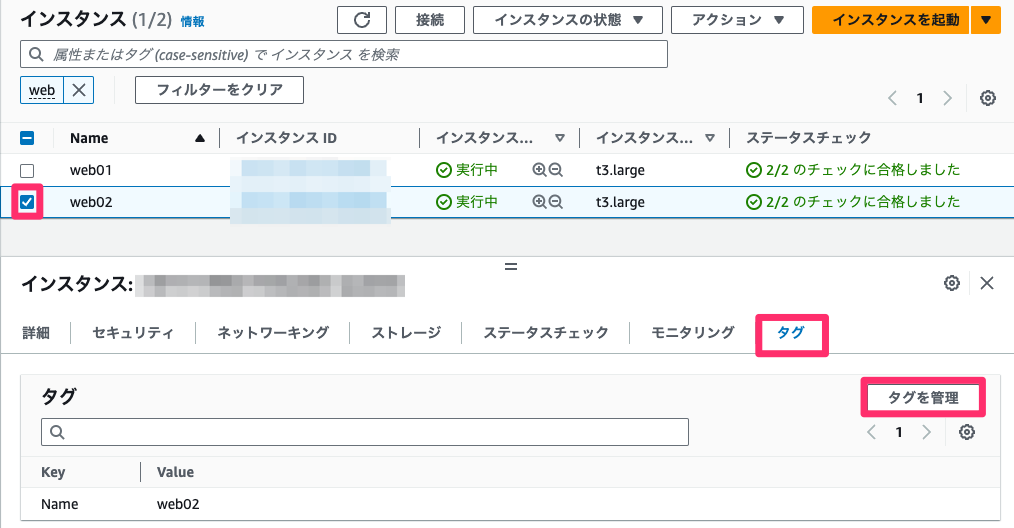The width and height of the screenshot is (1014, 528).
Task: Click the Value column header
Action: click(175, 472)
